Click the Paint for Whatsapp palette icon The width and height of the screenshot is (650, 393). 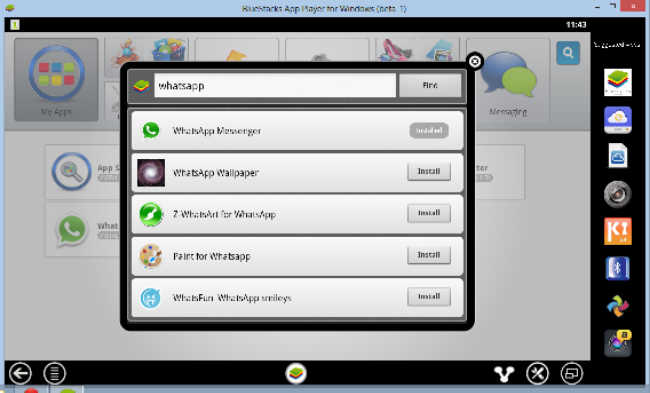coord(150,256)
